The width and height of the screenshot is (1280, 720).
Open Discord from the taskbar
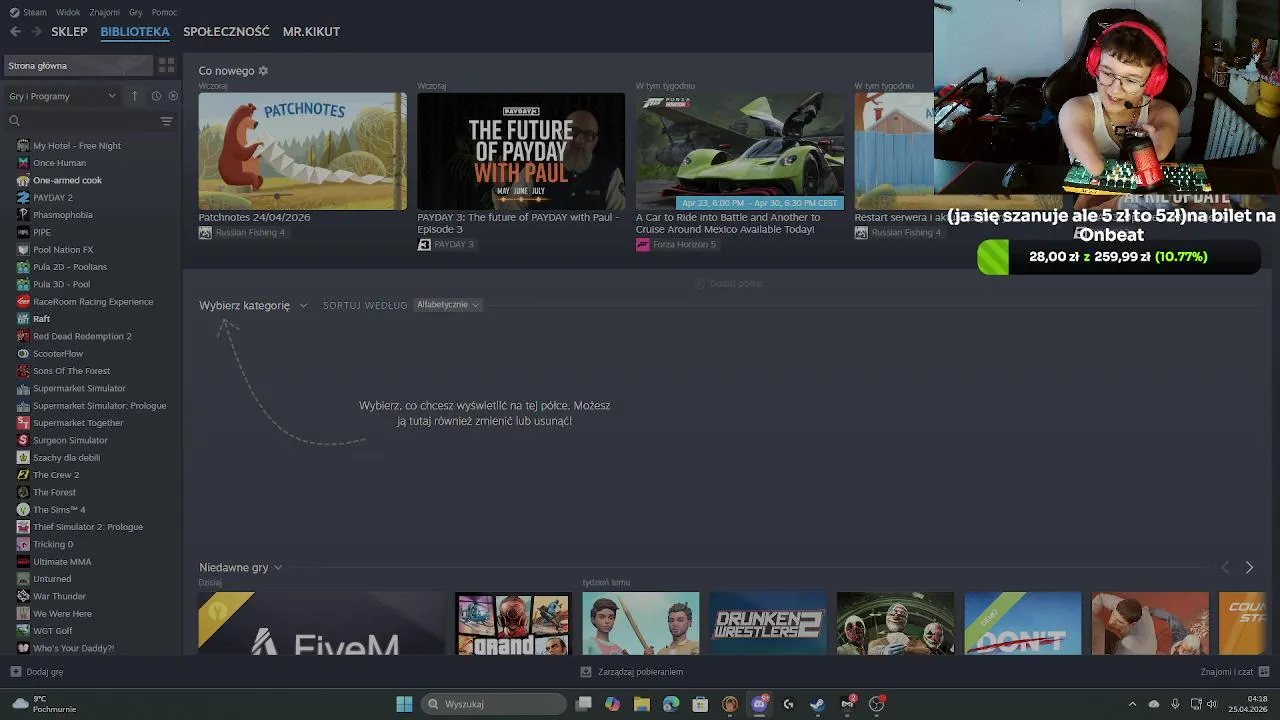click(759, 704)
